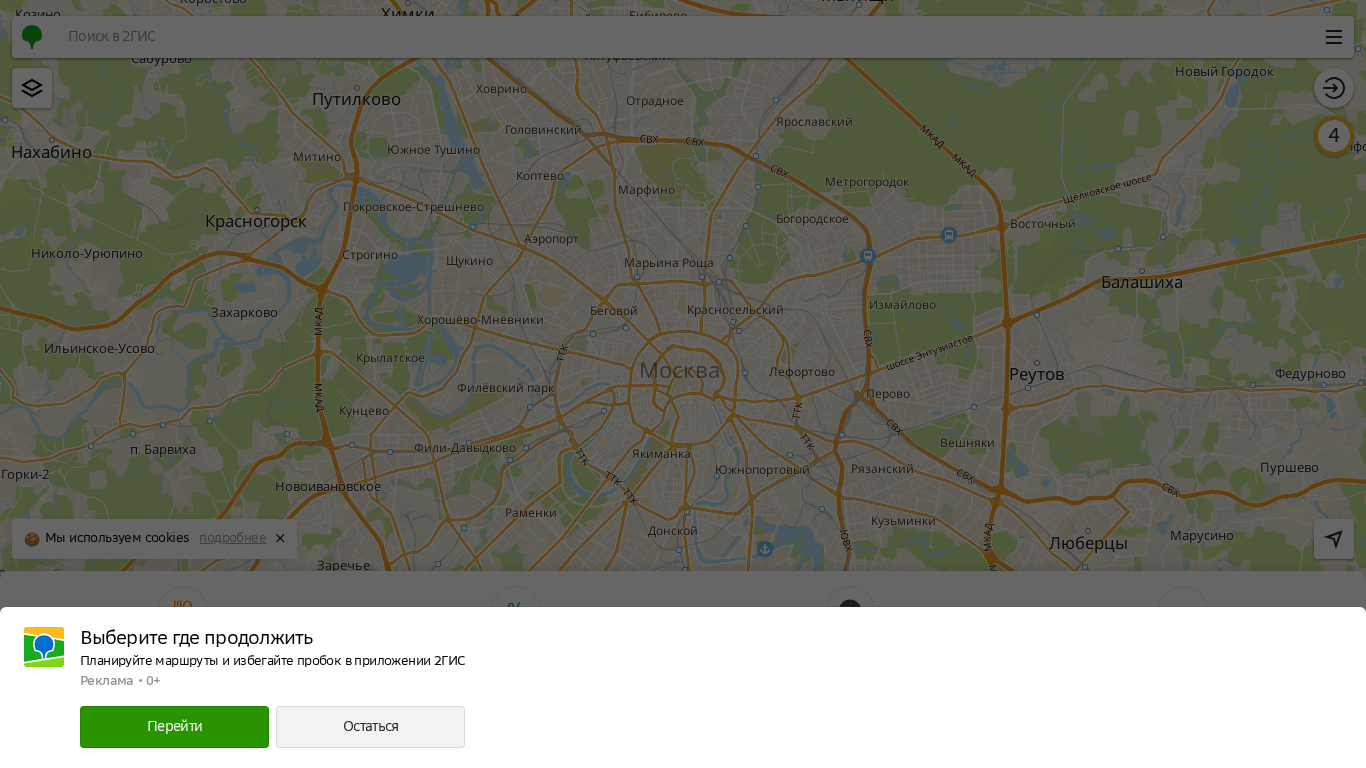Click the 'Якиманка' district label
The width and height of the screenshot is (1366, 768).
tap(661, 454)
